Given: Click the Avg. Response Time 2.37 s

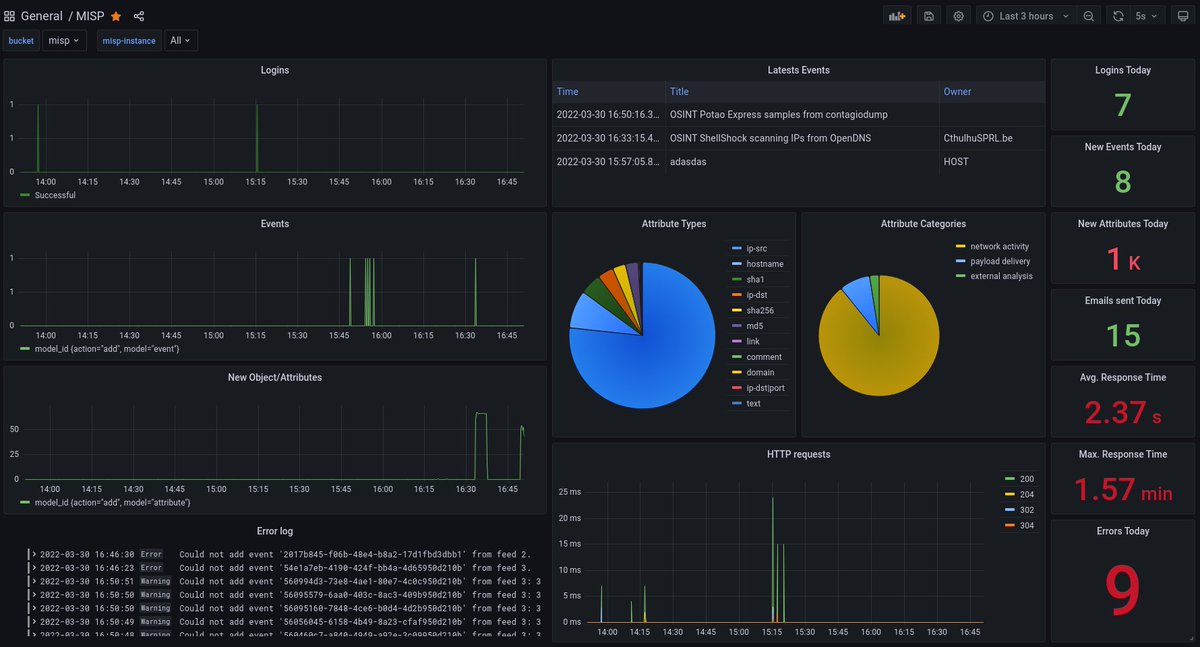Looking at the screenshot, I should pyautogui.click(x=1124, y=413).
